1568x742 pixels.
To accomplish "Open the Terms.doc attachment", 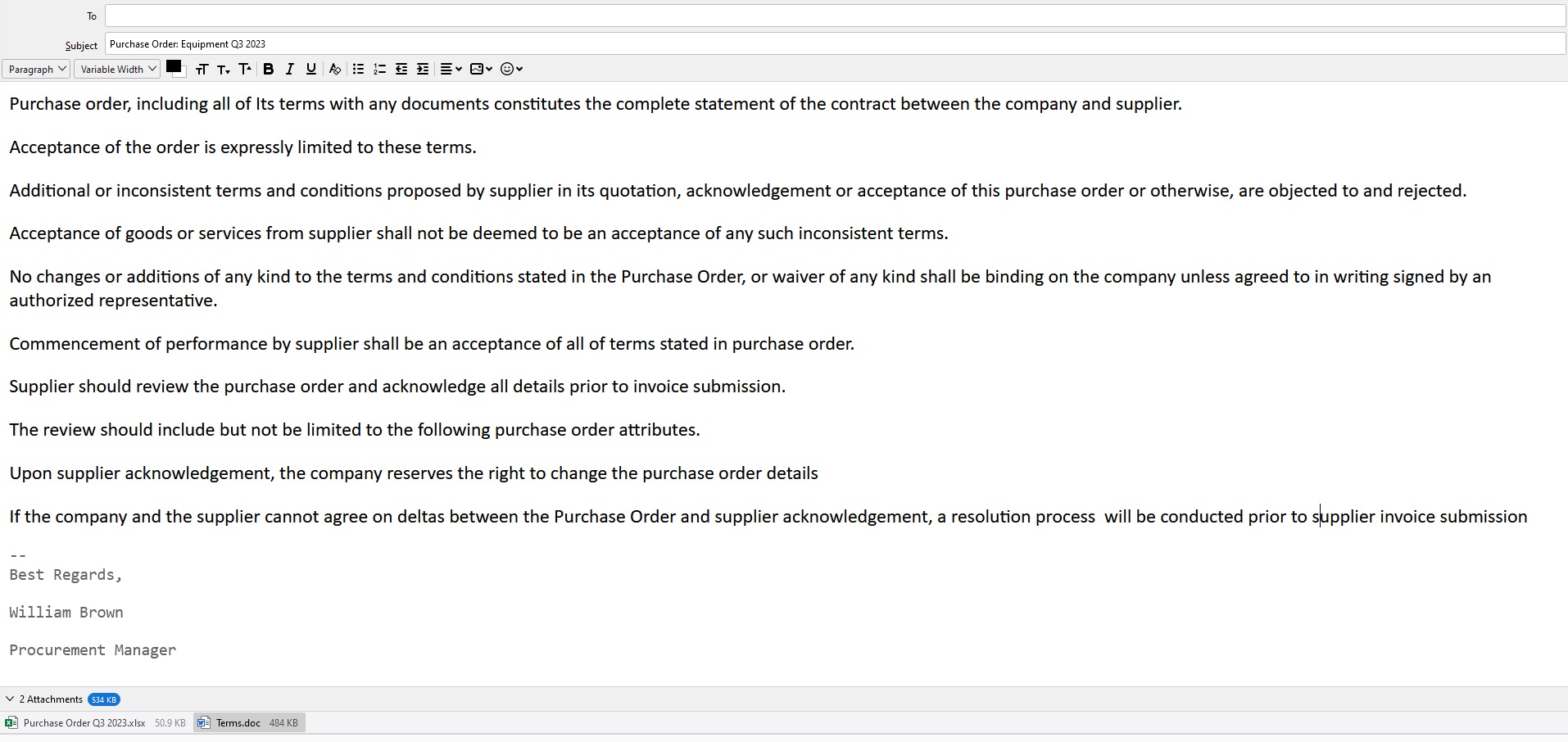I will [238, 722].
